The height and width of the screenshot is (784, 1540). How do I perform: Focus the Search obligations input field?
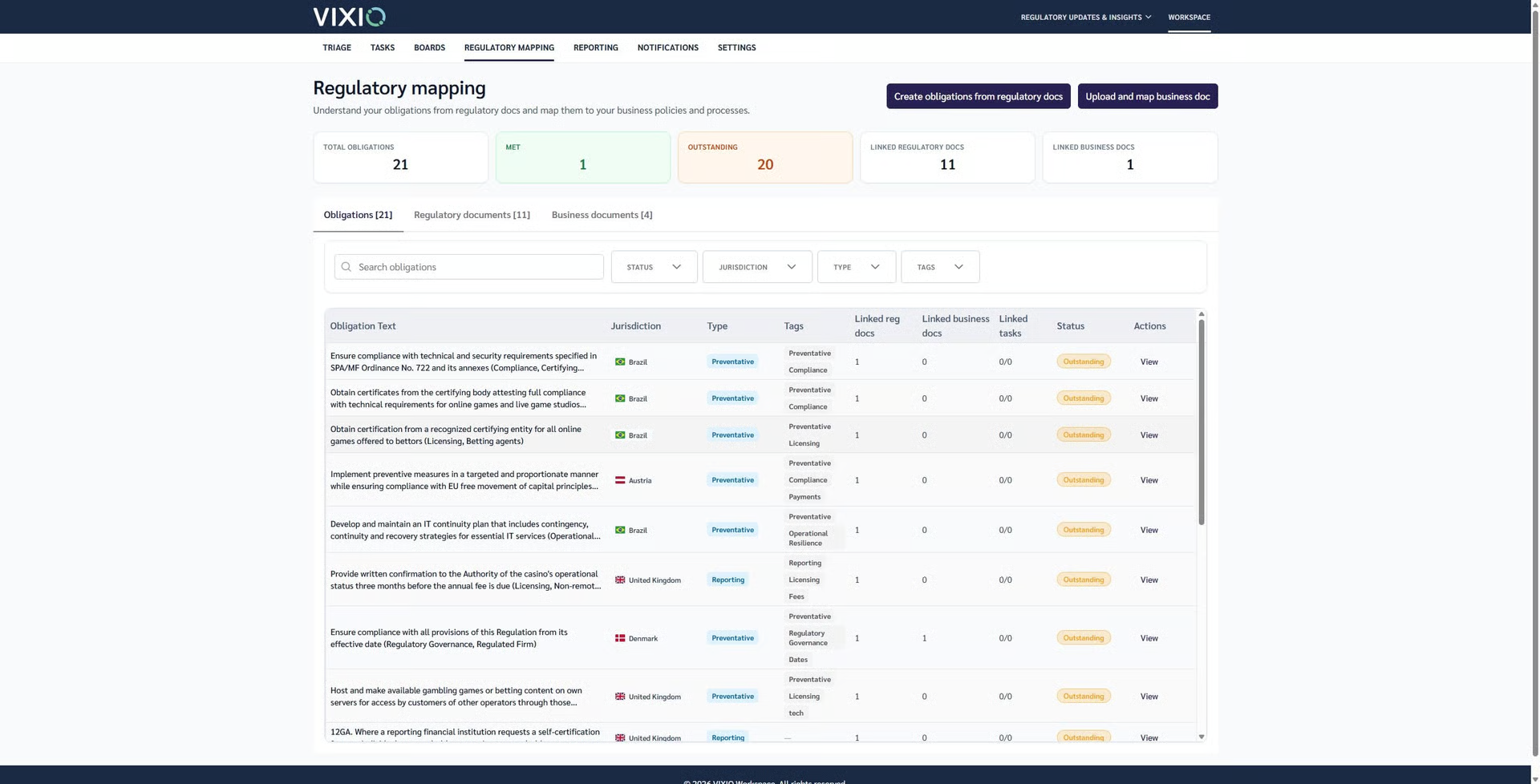pos(468,267)
